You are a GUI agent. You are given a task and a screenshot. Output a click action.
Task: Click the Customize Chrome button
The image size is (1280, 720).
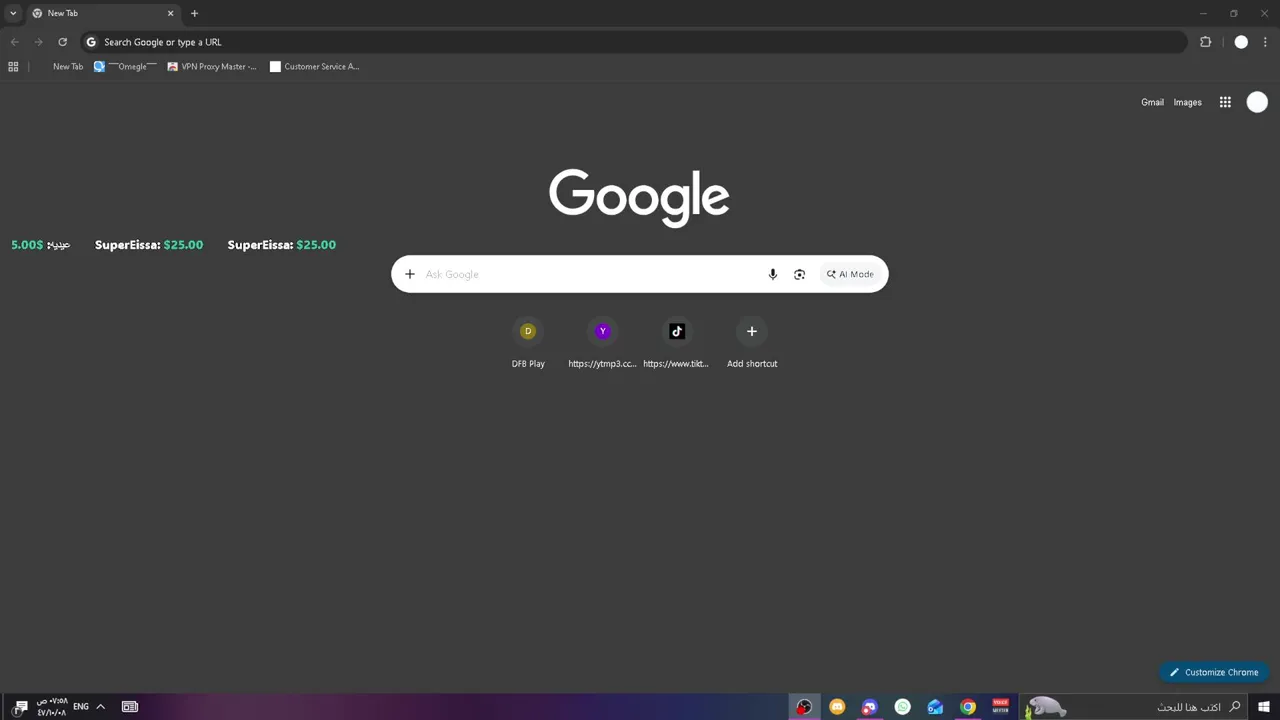click(x=1214, y=672)
